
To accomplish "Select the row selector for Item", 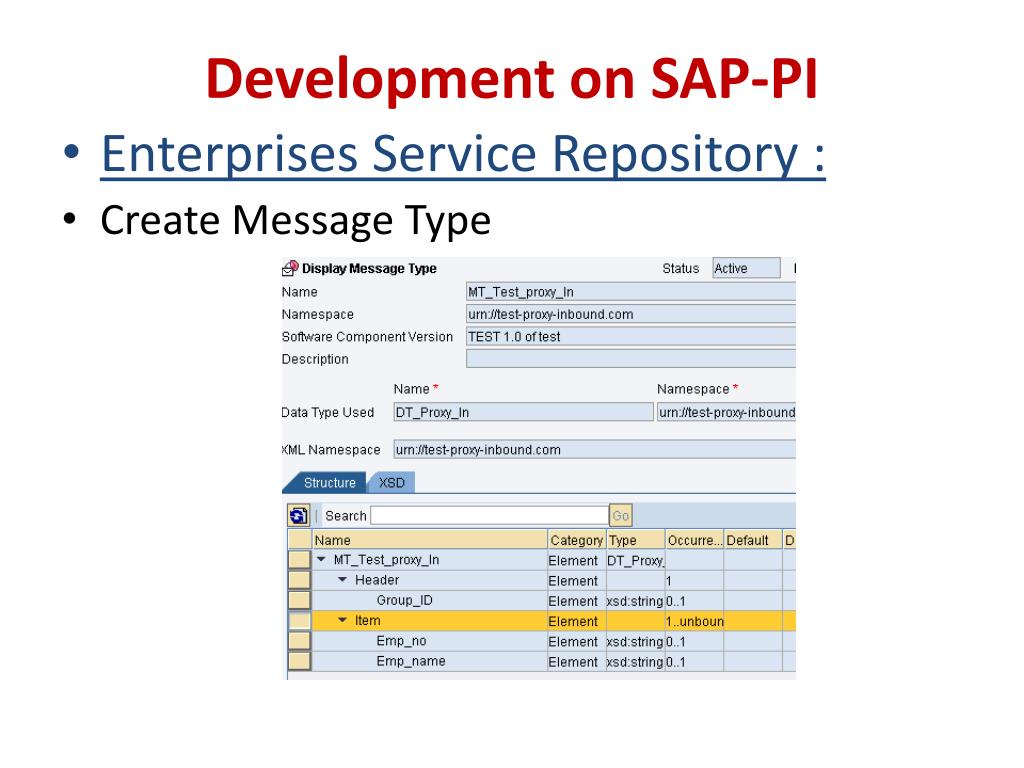I will point(300,620).
